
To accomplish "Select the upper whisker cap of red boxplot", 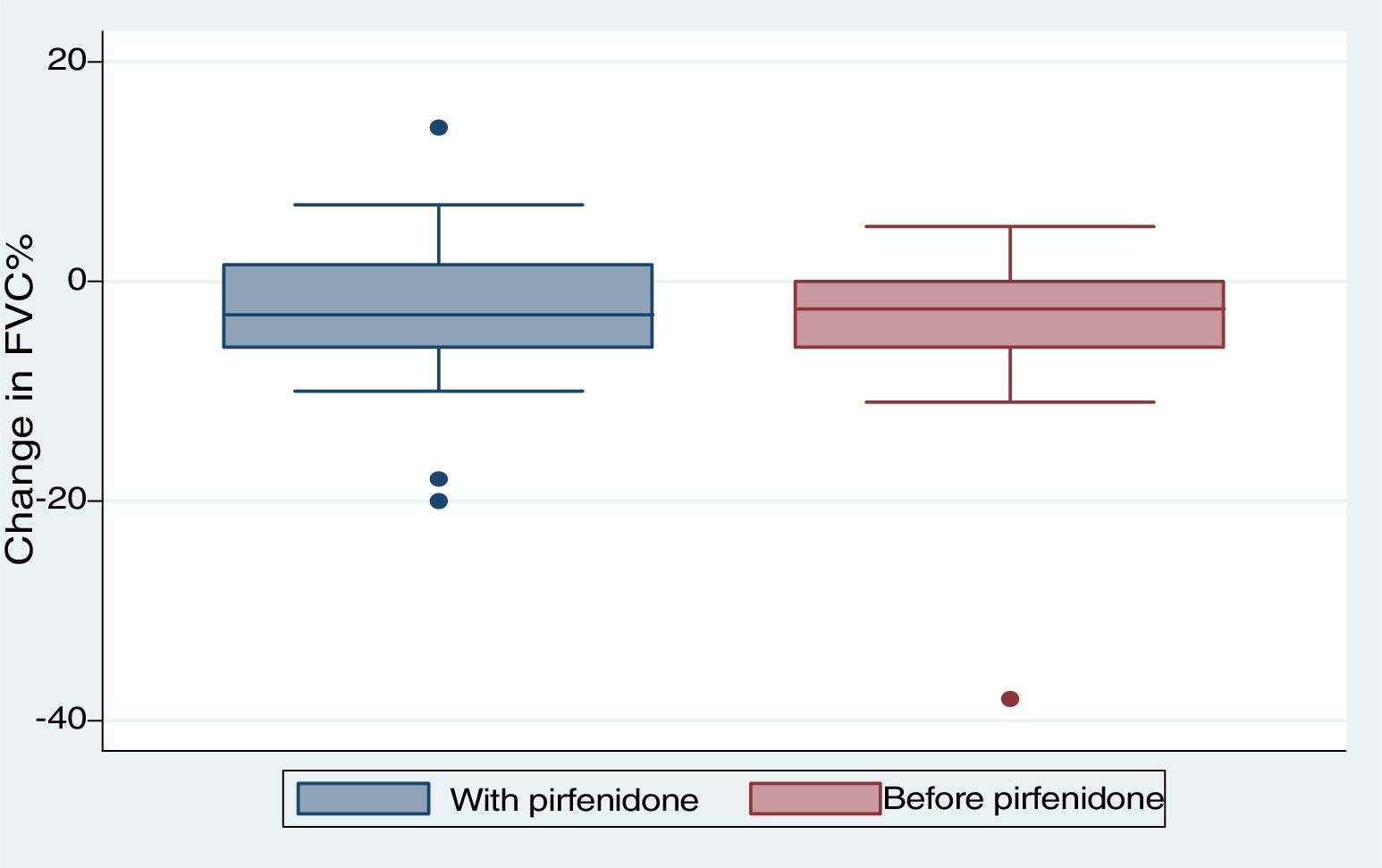I will (1010, 227).
